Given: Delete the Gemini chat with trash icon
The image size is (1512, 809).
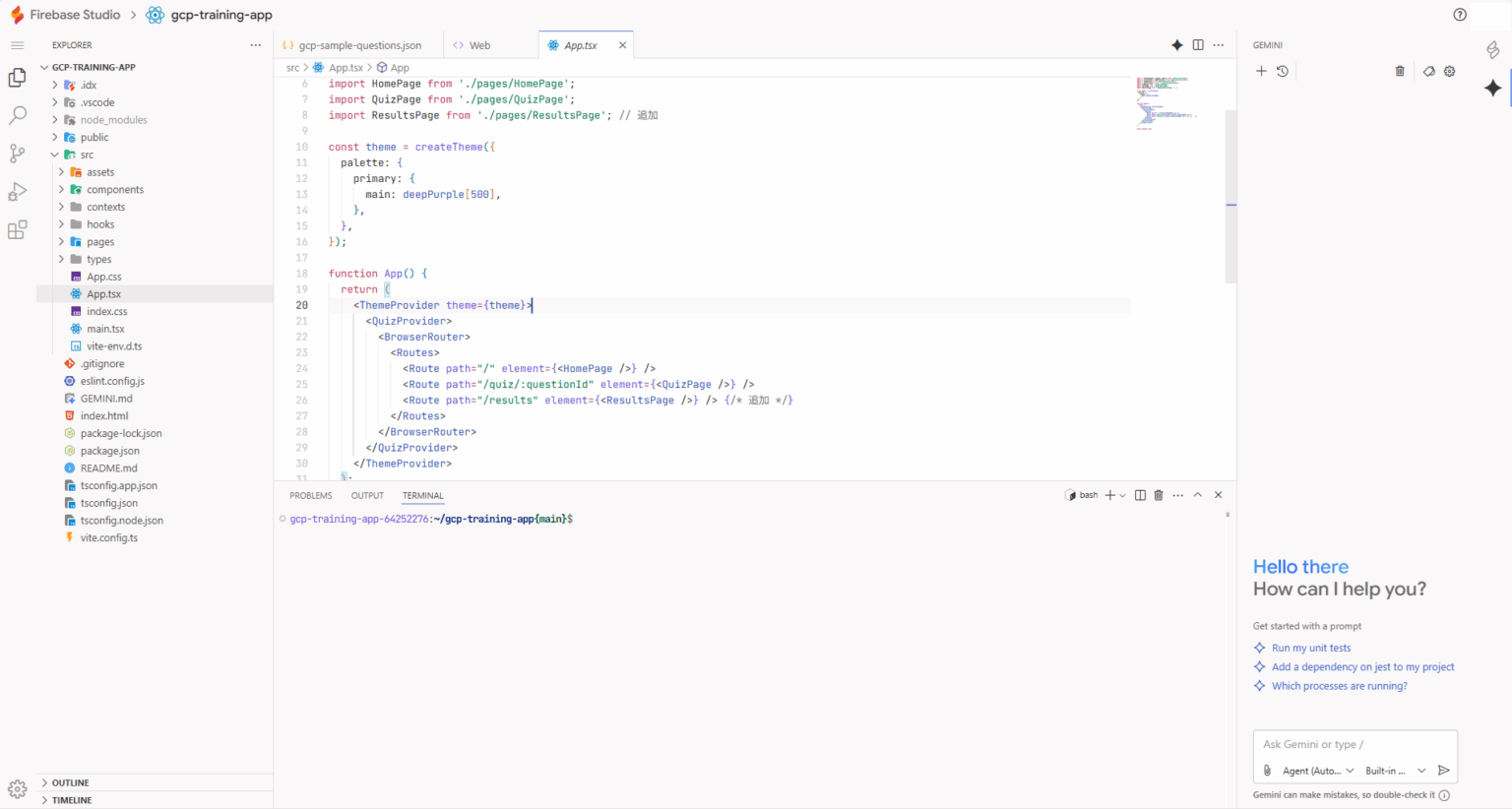Looking at the screenshot, I should coord(1400,71).
